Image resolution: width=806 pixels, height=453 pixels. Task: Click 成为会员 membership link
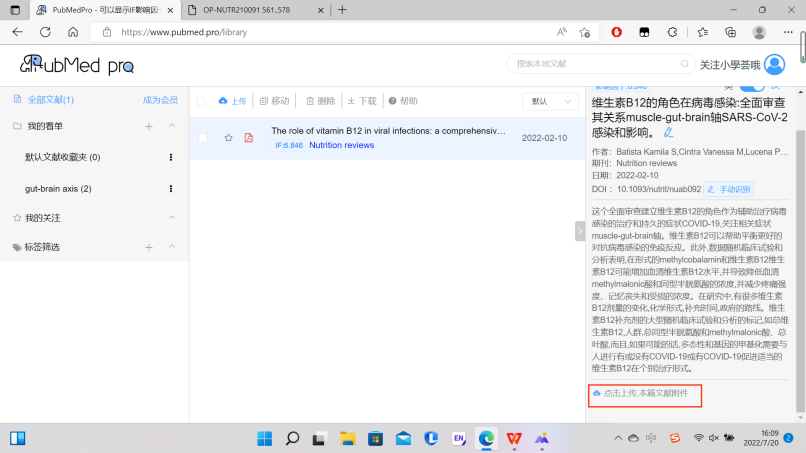(x=160, y=100)
